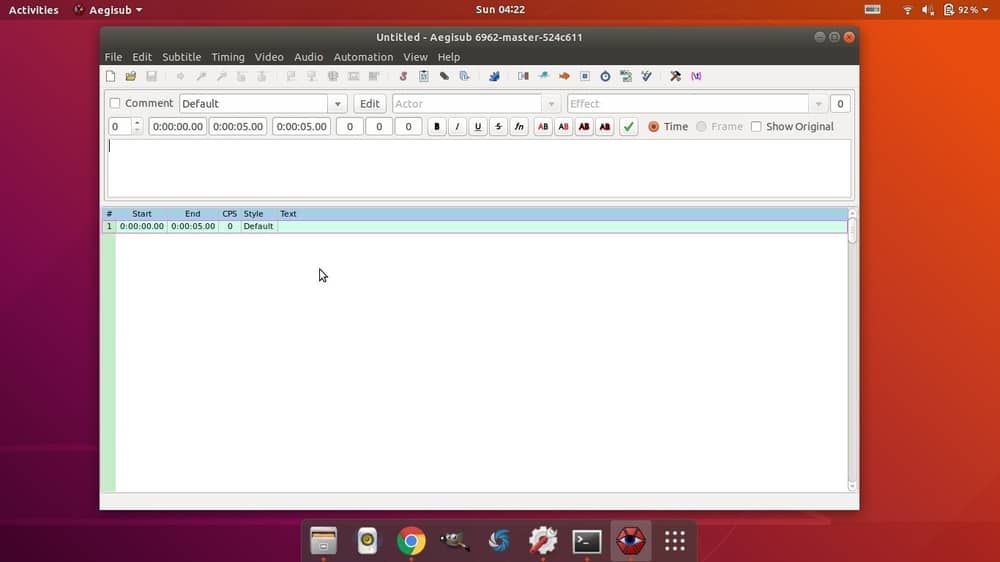The width and height of the screenshot is (1000, 562).
Task: Select the Frame radio button
Action: [x=701, y=126]
